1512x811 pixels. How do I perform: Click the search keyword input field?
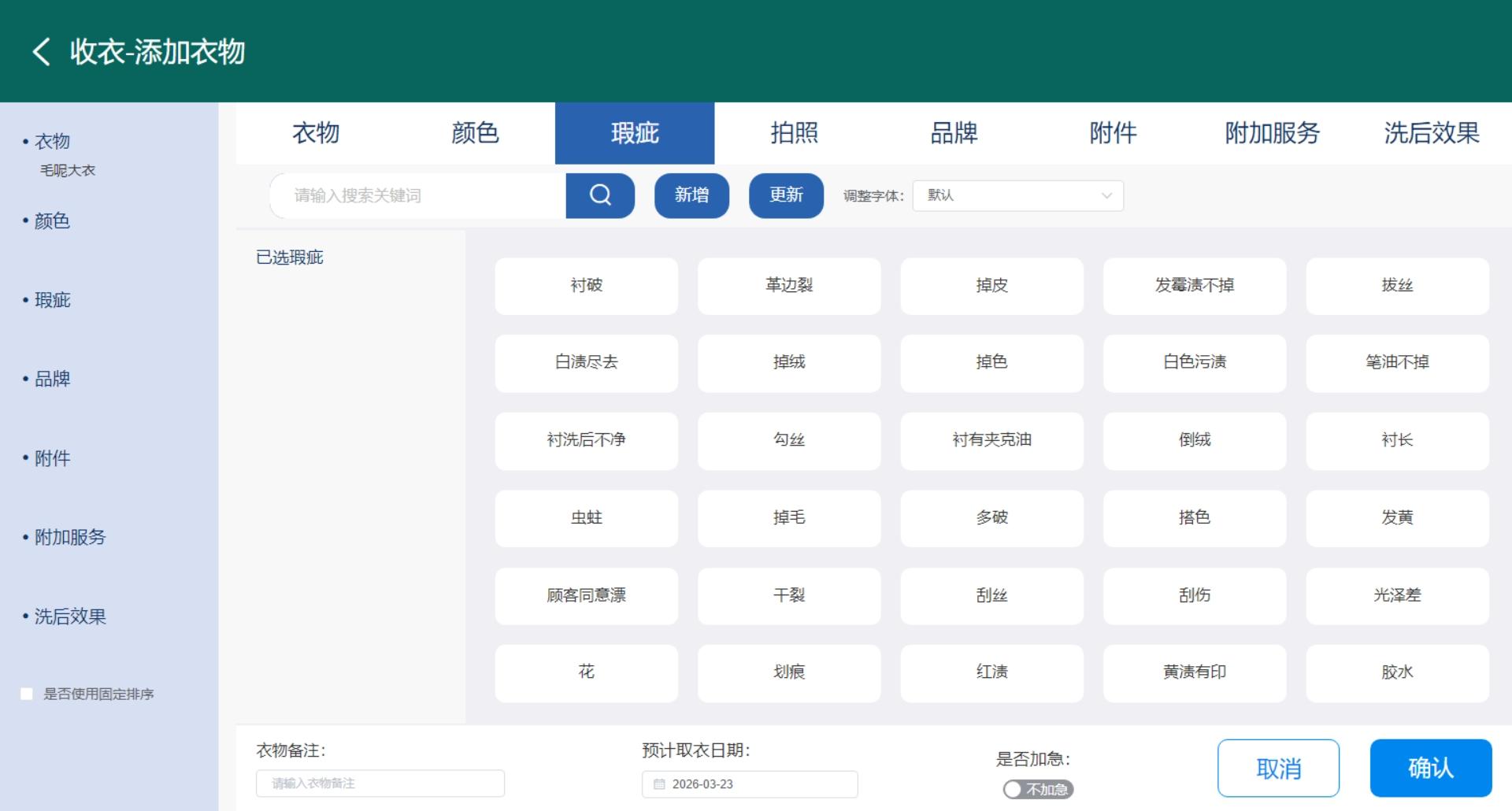point(417,196)
